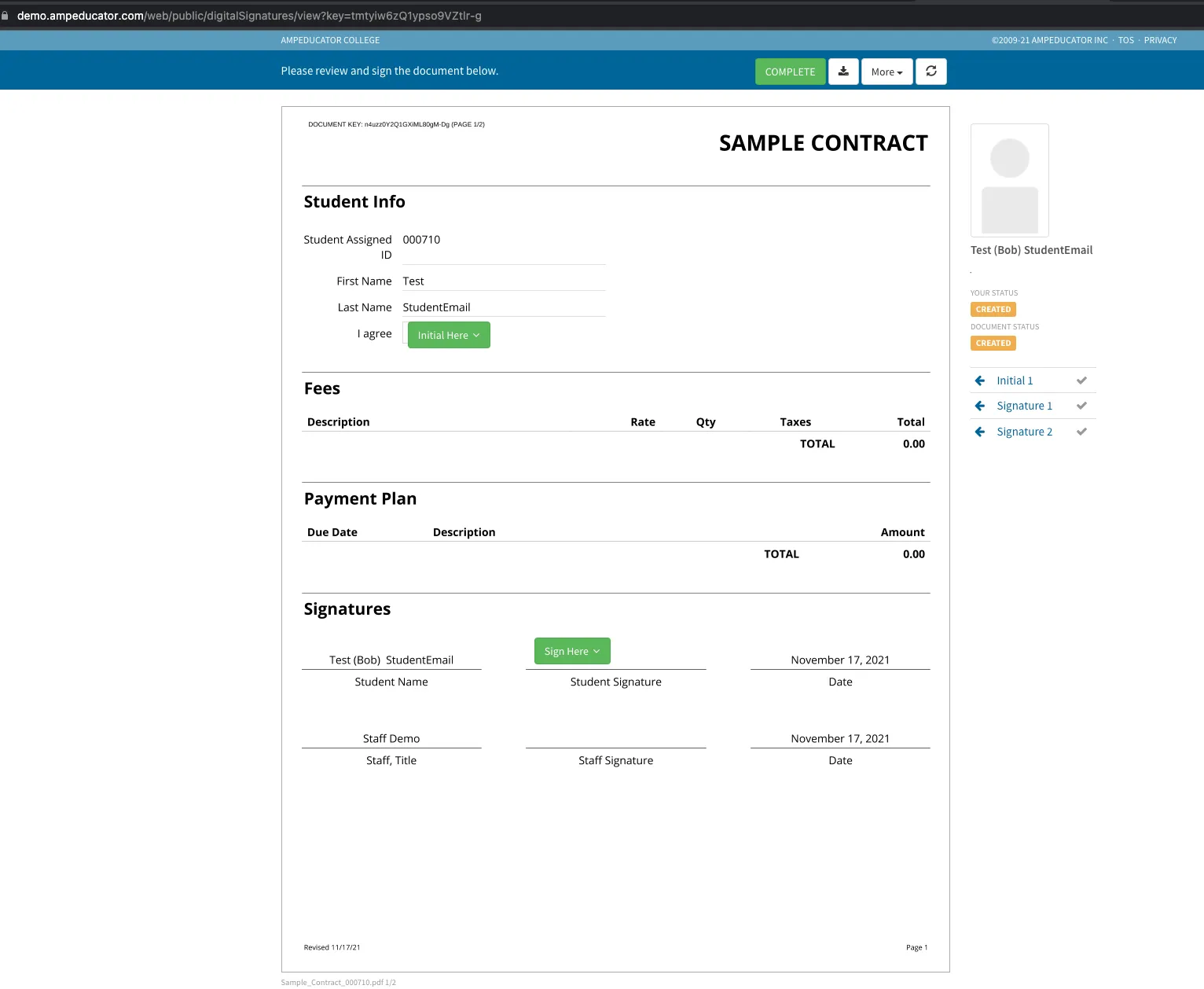
Task: Click the checkmark next to Initial 1
Action: pos(1081,381)
